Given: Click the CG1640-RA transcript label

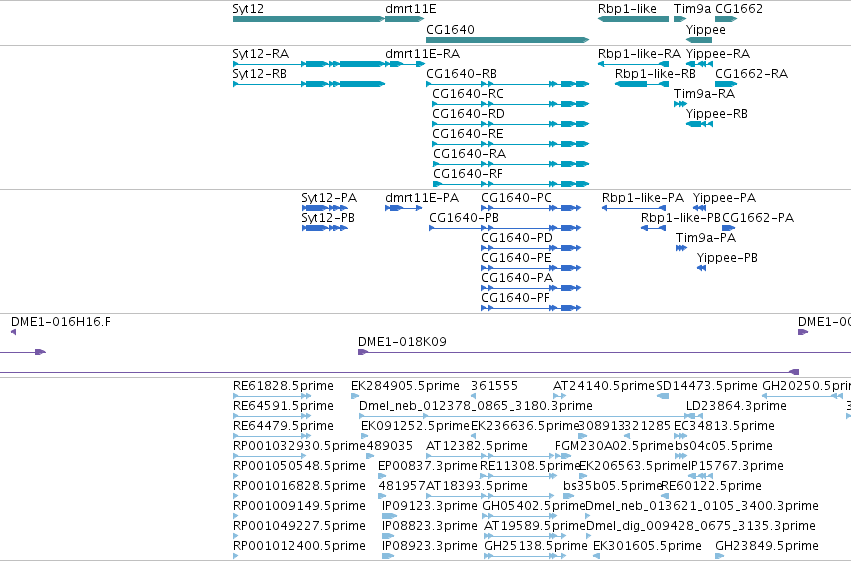Looking at the screenshot, I should pos(469,154).
